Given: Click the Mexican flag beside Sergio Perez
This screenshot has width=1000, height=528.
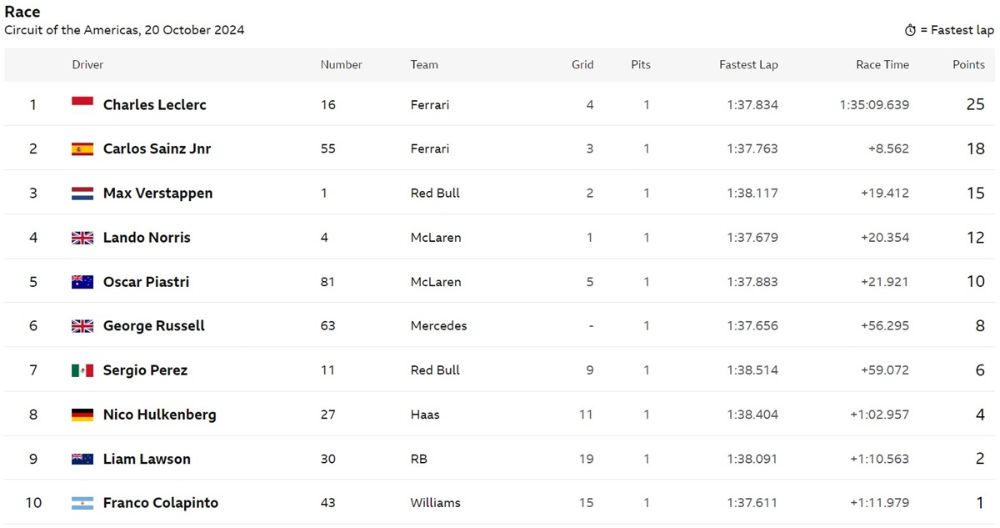Looking at the screenshot, I should point(82,370).
